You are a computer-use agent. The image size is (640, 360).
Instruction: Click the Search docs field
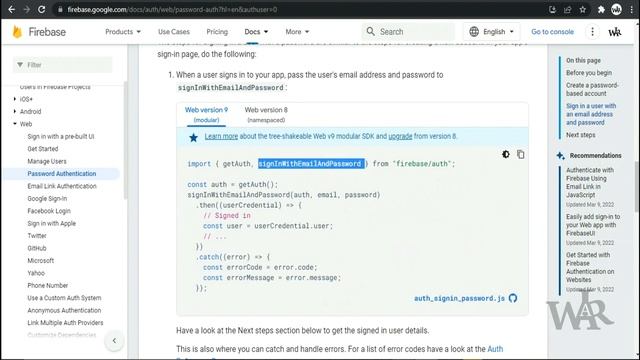tap(408, 31)
